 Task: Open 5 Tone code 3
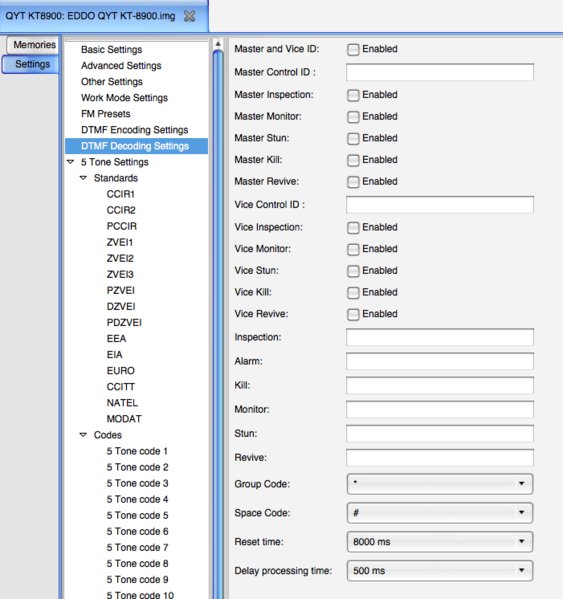click(138, 483)
